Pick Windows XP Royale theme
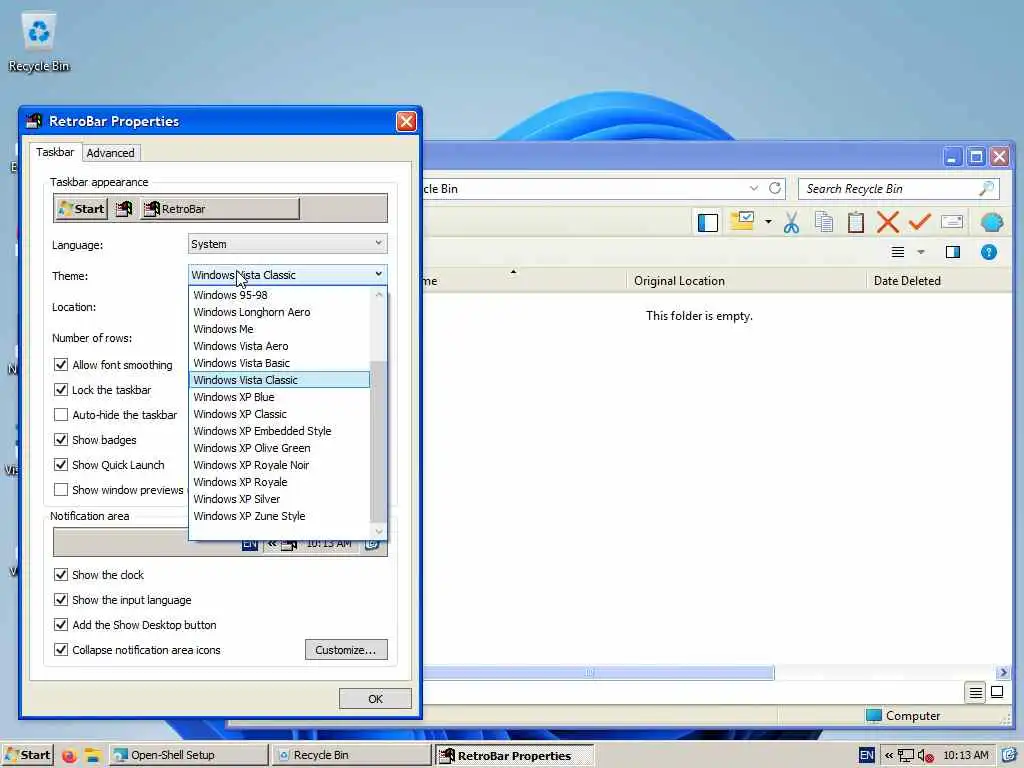 (x=279, y=482)
